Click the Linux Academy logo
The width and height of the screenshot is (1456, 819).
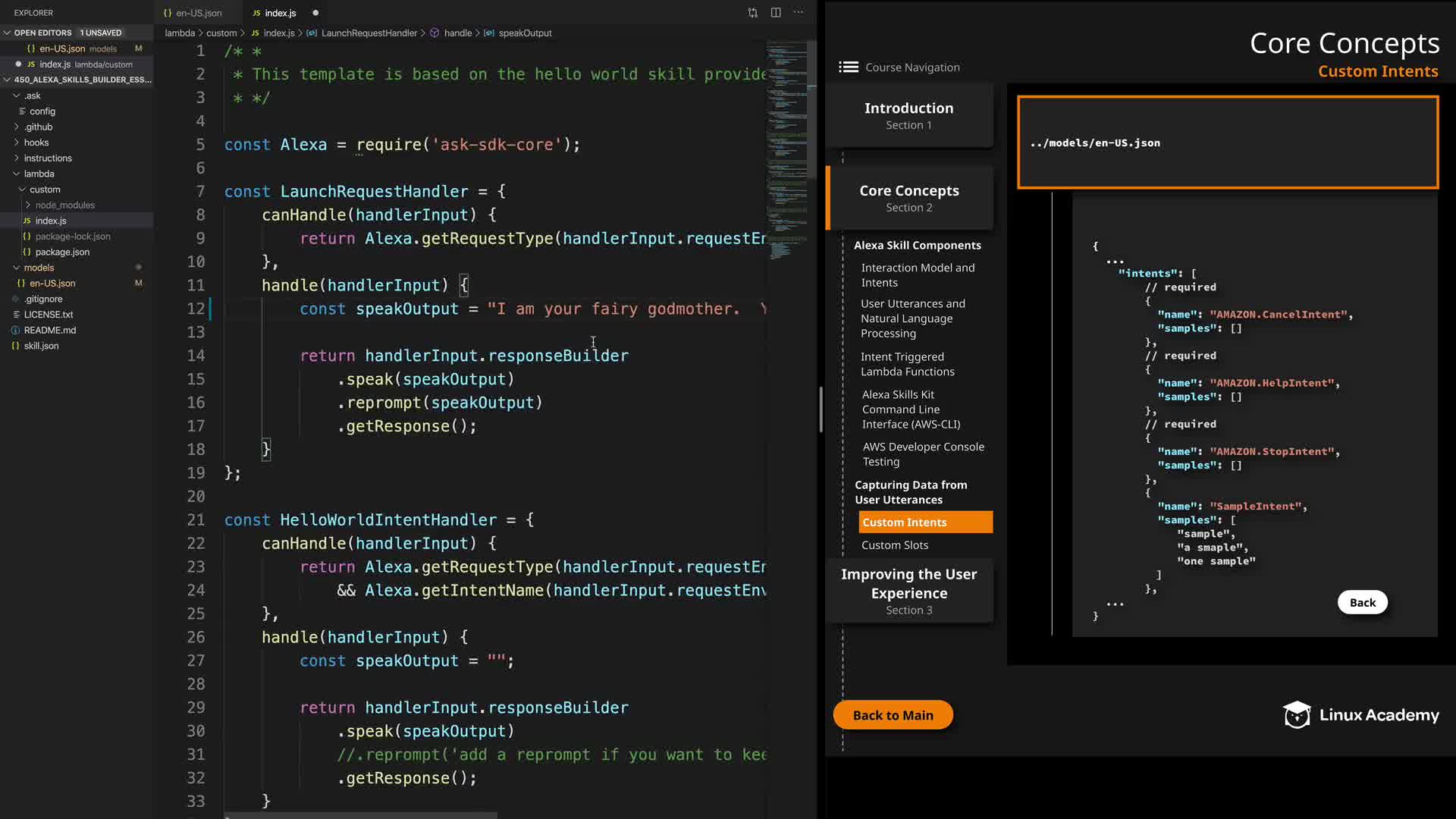[1360, 715]
